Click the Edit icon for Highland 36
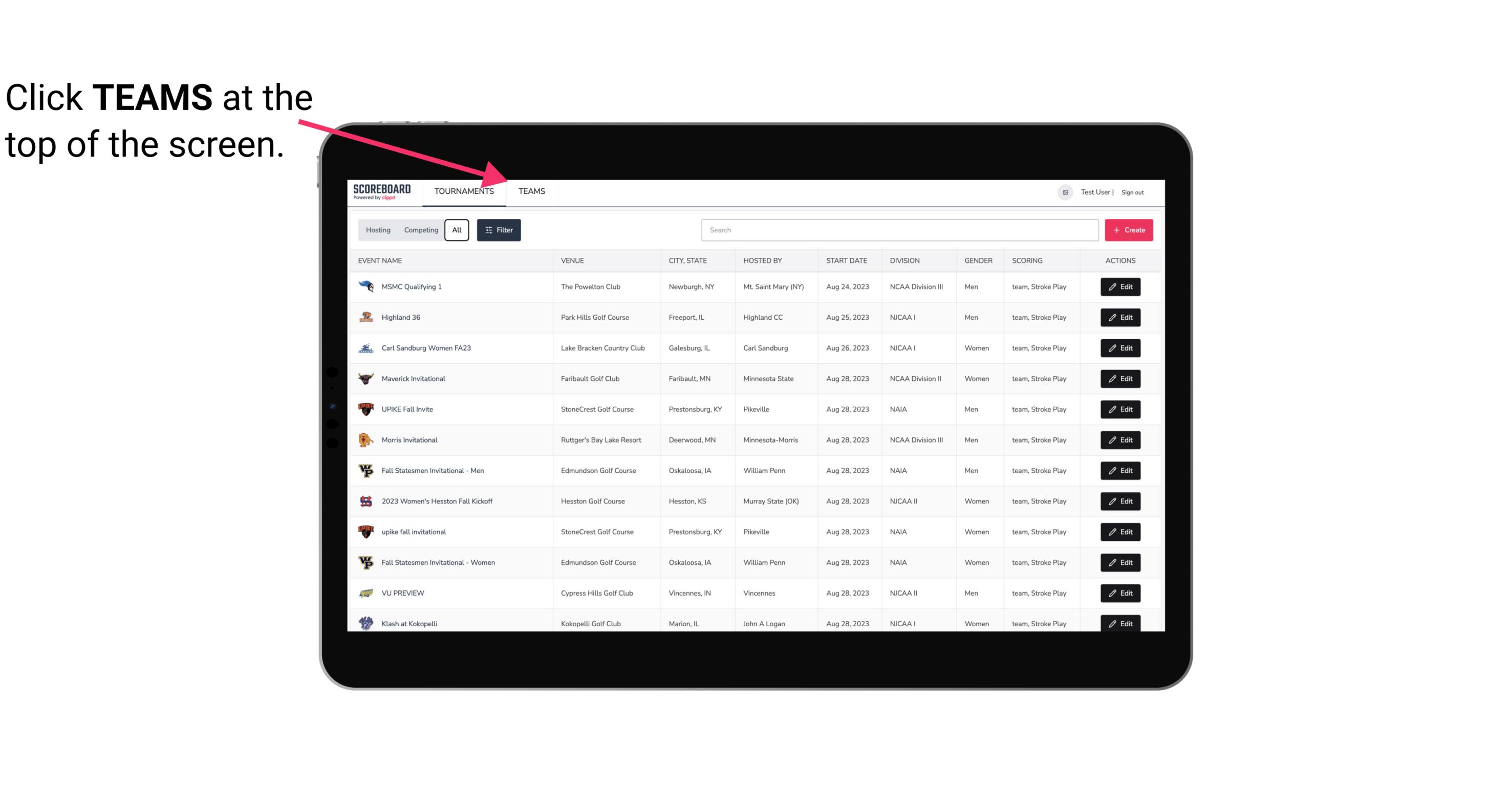Image resolution: width=1510 pixels, height=812 pixels. coord(1120,317)
